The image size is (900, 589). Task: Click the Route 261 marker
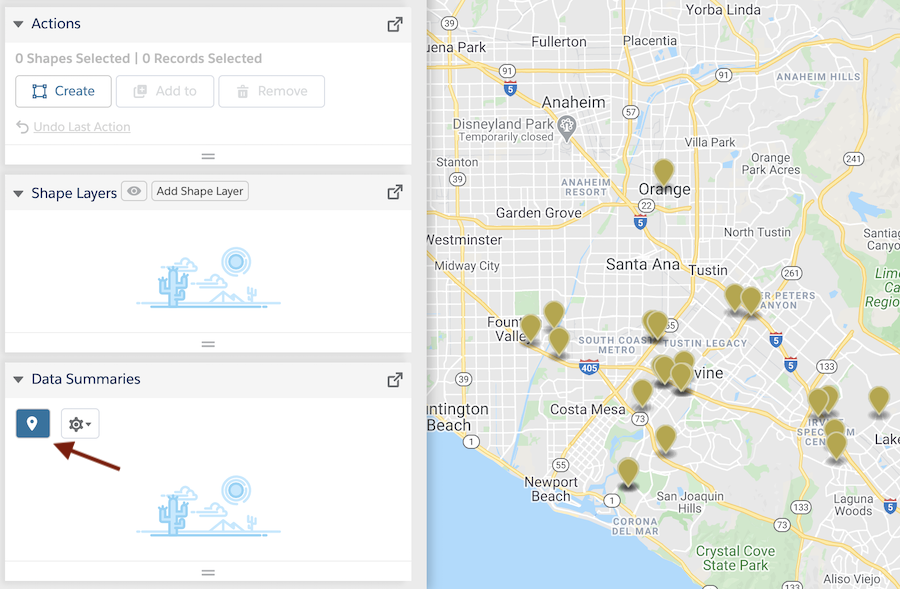[x=792, y=273]
